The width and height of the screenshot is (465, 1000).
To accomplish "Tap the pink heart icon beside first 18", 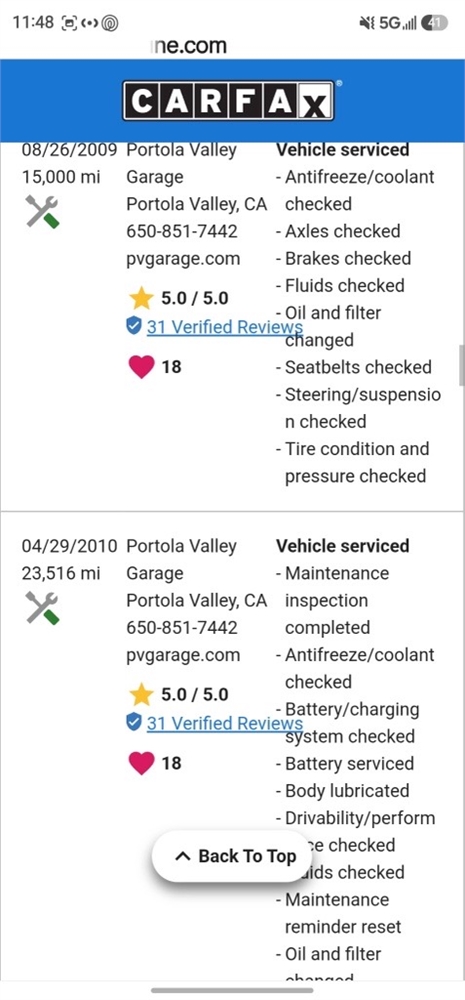I will (x=142, y=367).
